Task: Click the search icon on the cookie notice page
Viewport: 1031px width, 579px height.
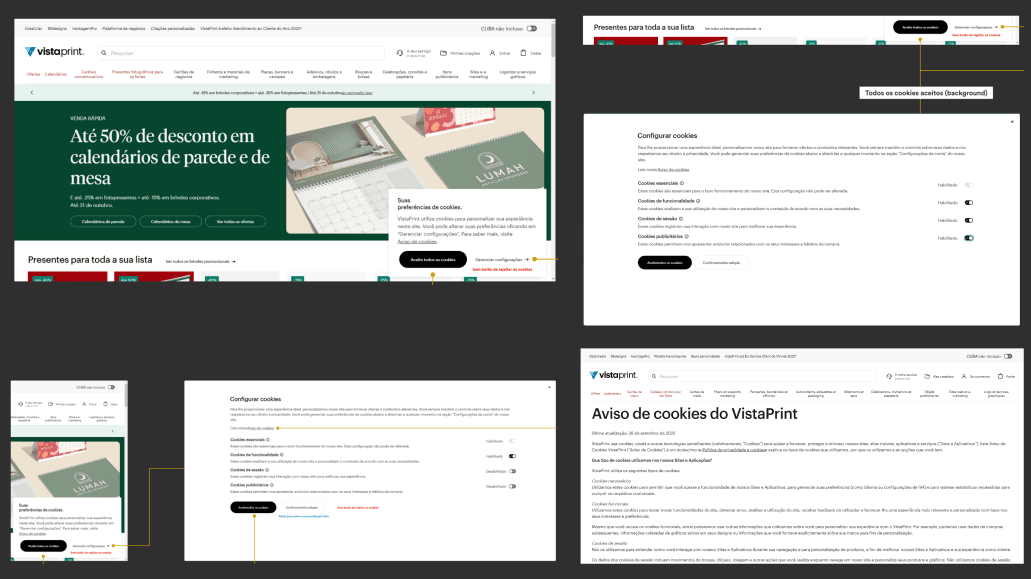Action: tap(654, 377)
